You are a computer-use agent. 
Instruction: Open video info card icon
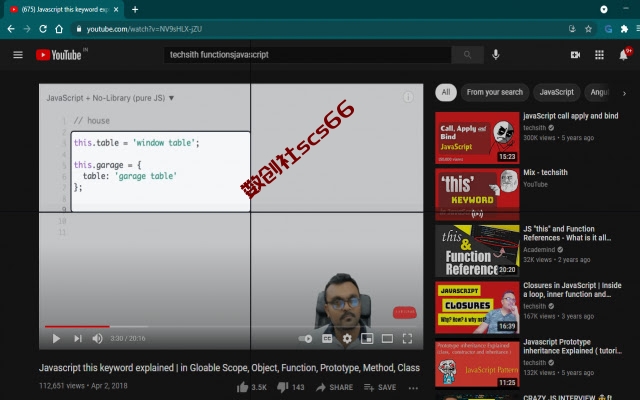(x=408, y=97)
